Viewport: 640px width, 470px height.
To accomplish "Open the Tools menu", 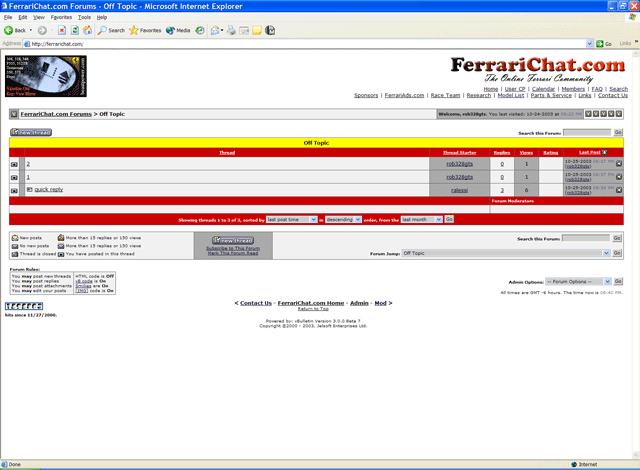I will pyautogui.click(x=84, y=17).
